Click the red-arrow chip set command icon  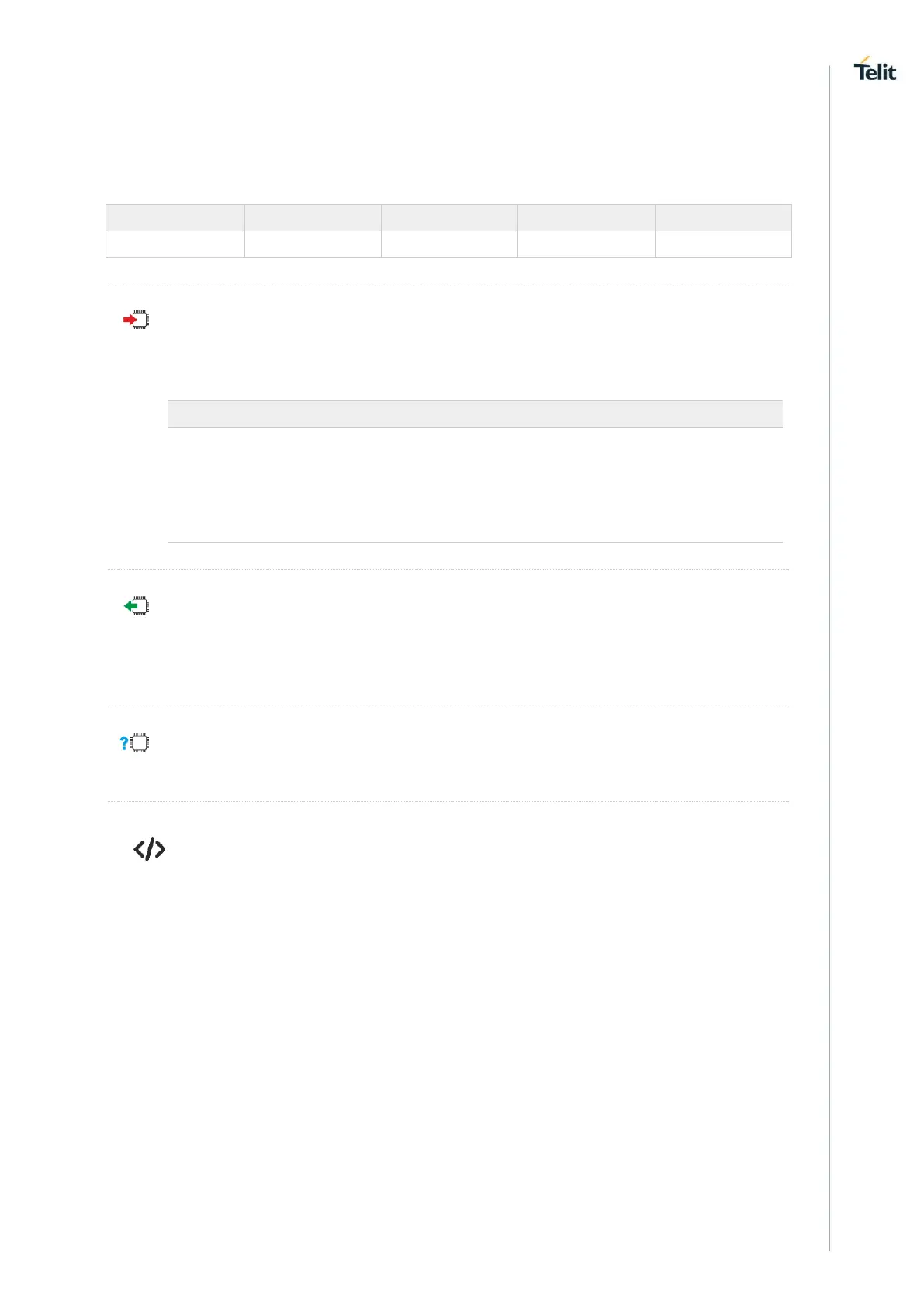tap(136, 320)
